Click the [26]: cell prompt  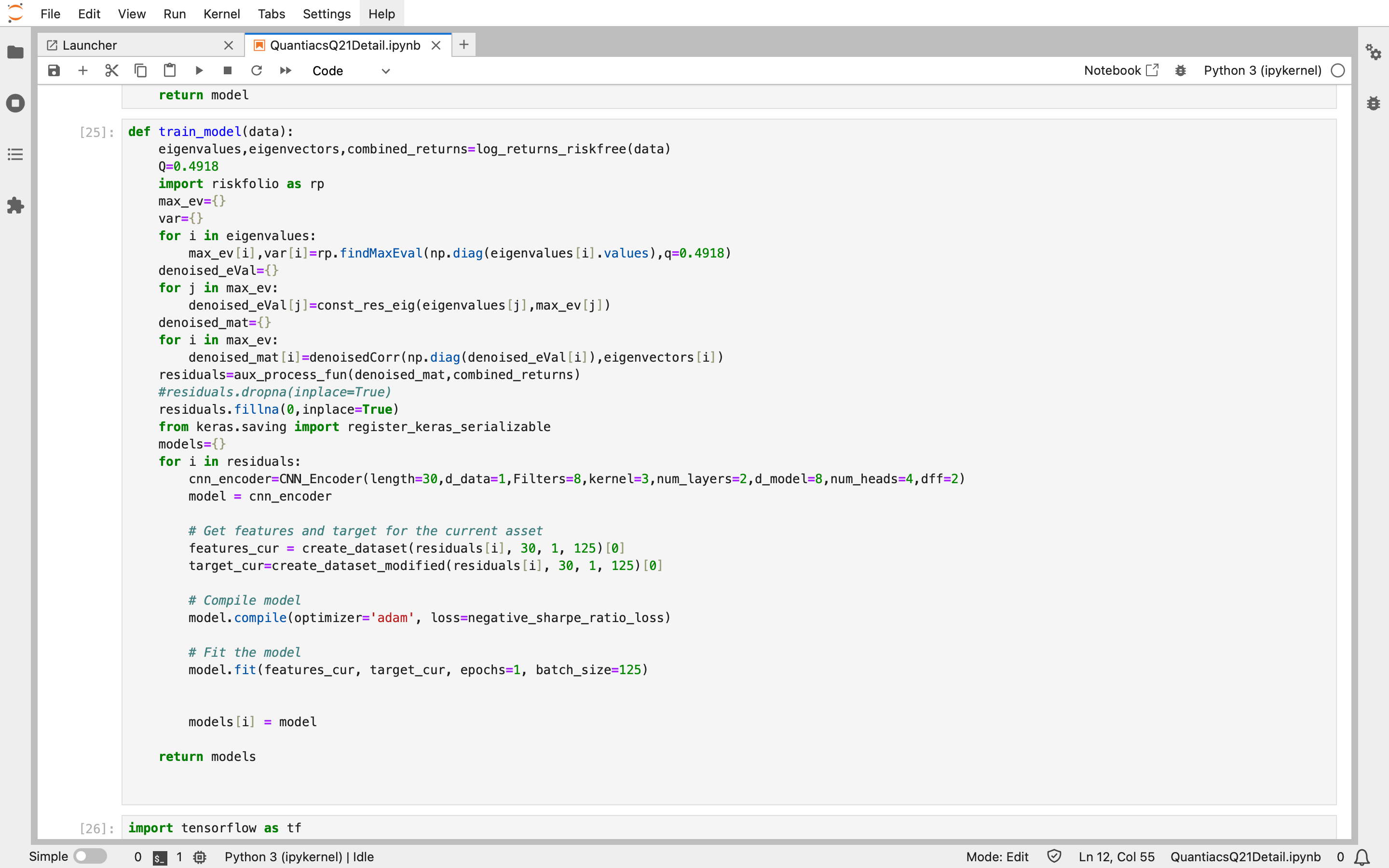[x=96, y=828]
